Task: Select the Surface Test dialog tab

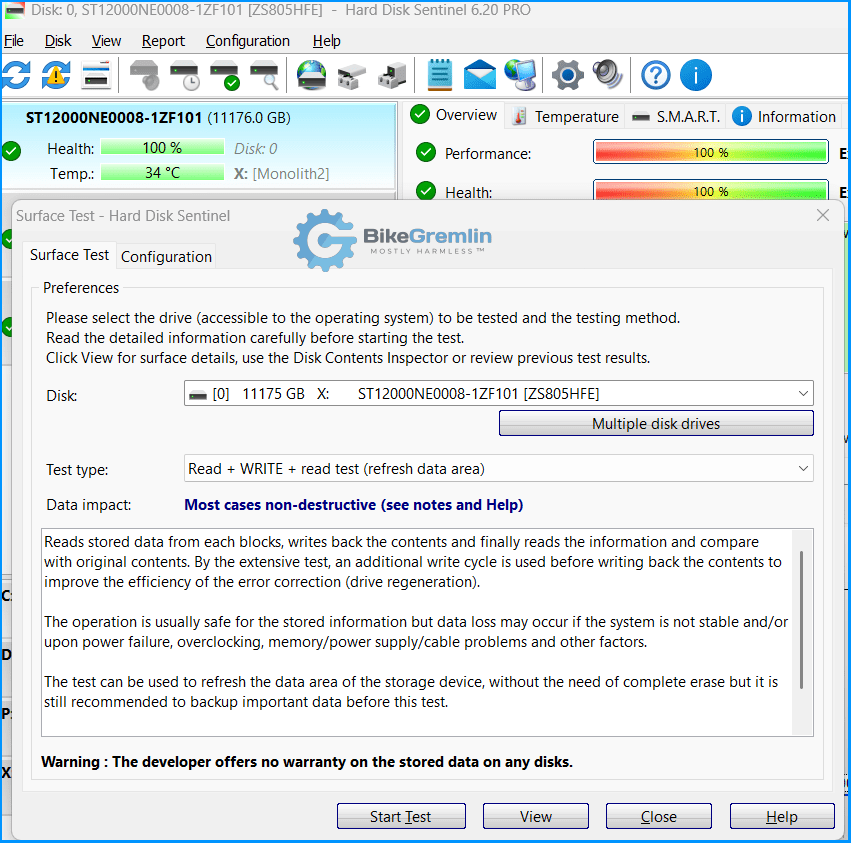Action: click(69, 255)
